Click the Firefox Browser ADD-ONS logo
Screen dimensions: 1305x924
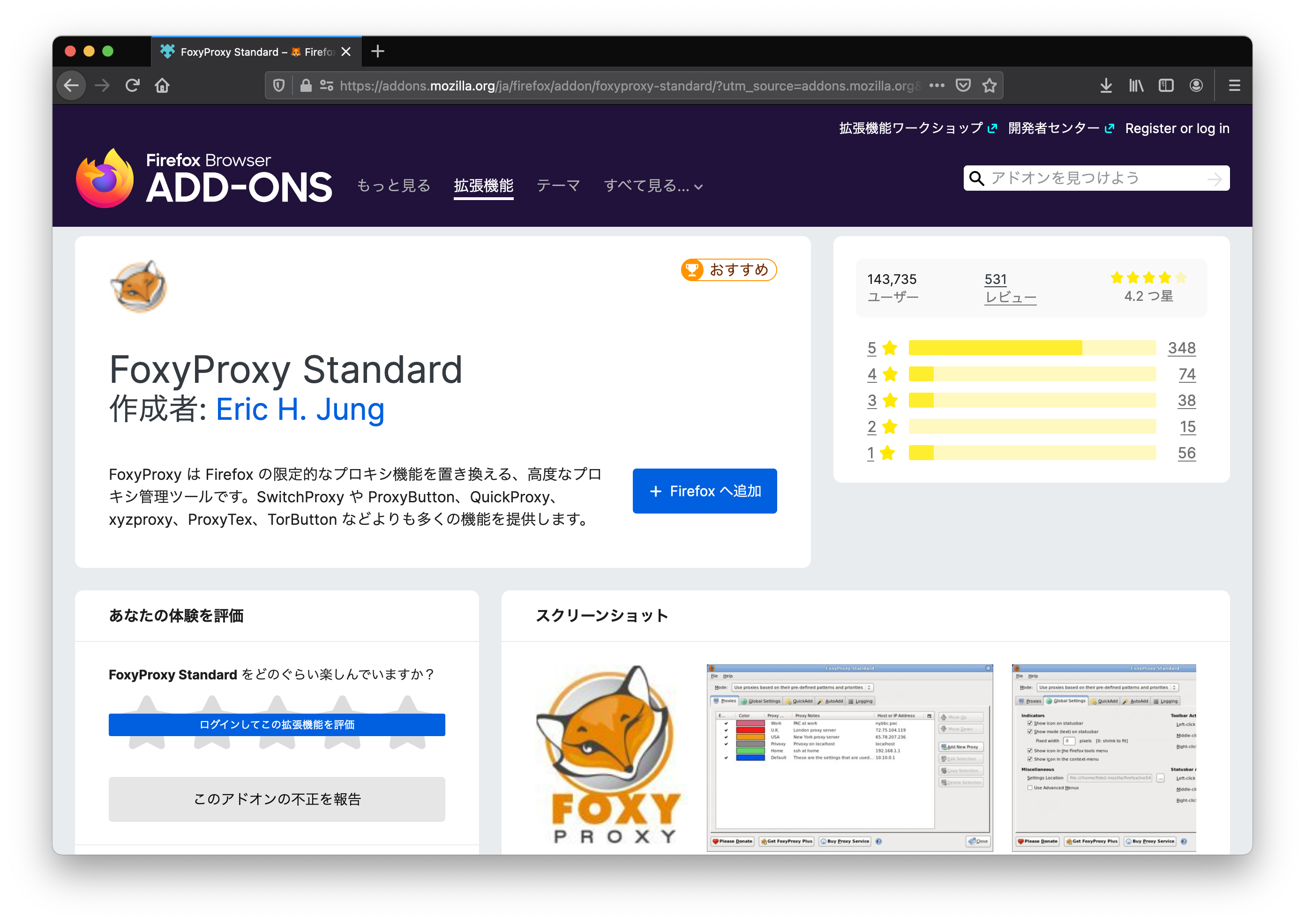(204, 178)
